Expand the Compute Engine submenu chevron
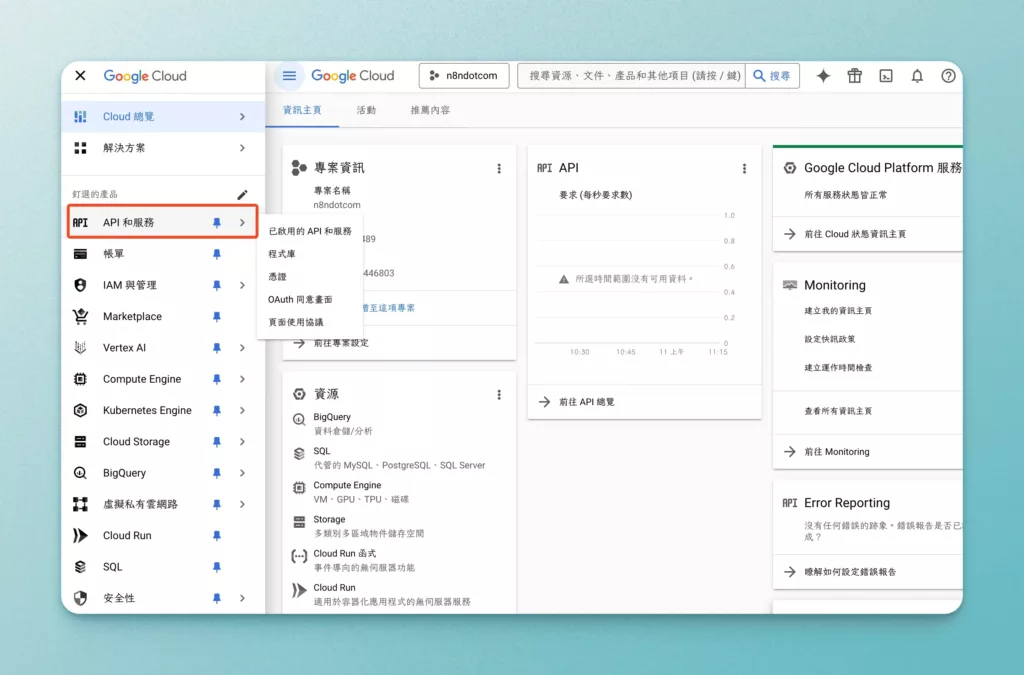The width and height of the screenshot is (1024, 675). coord(242,379)
